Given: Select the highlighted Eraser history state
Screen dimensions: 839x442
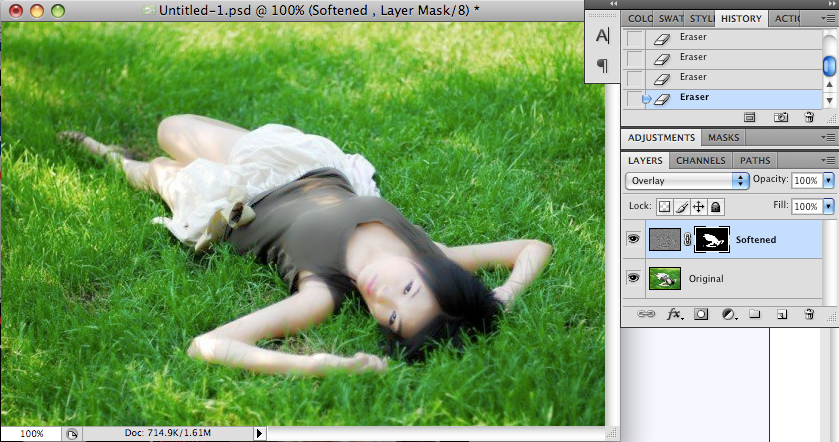Looking at the screenshot, I should coord(722,99).
